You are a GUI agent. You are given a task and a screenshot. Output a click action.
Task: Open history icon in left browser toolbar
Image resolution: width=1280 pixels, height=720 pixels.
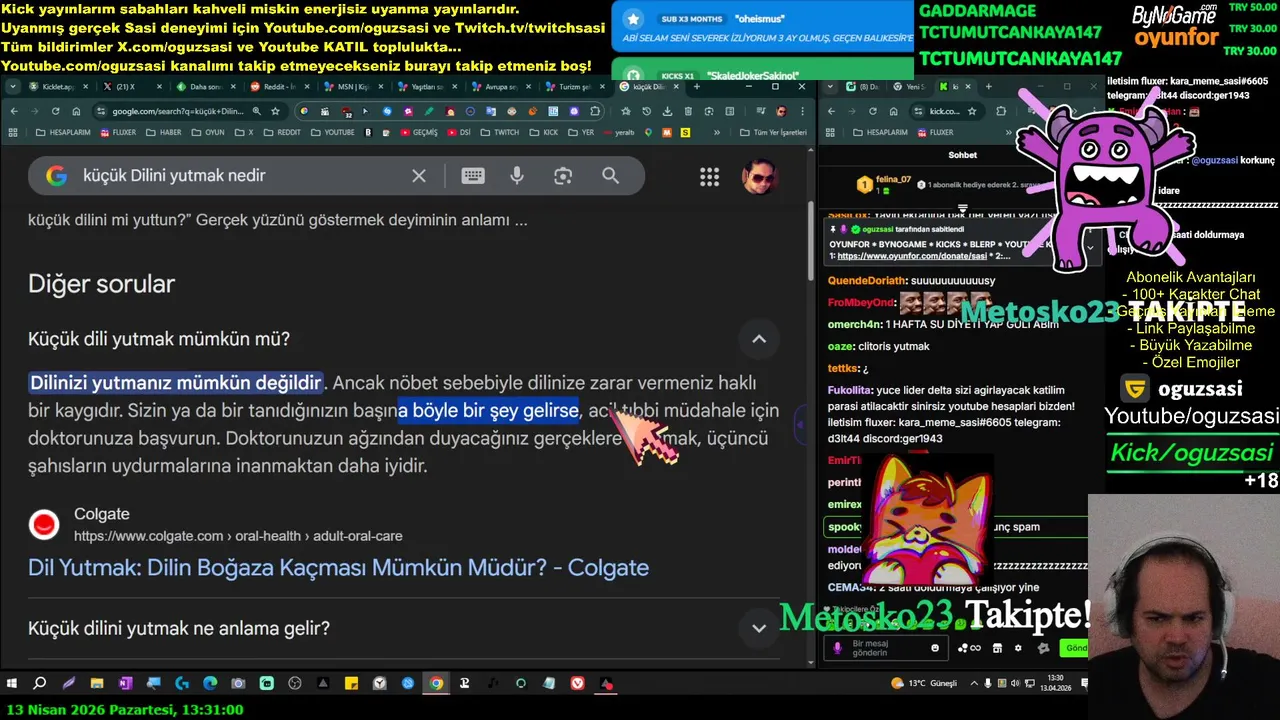(647, 110)
